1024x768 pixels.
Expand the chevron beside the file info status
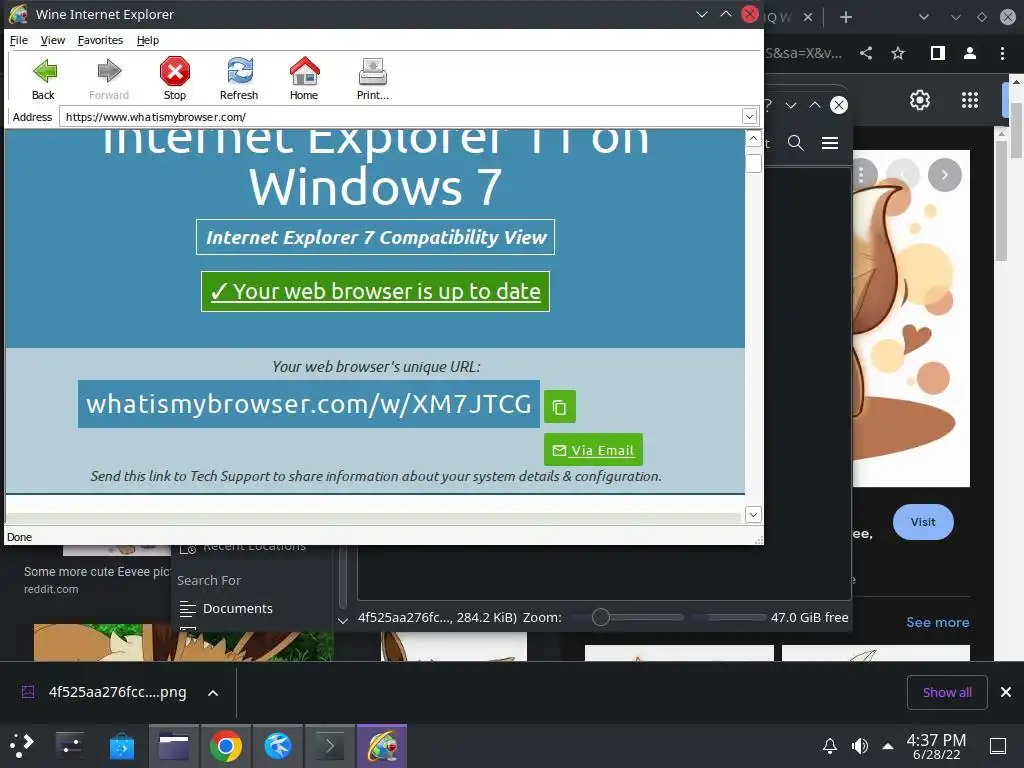point(343,620)
